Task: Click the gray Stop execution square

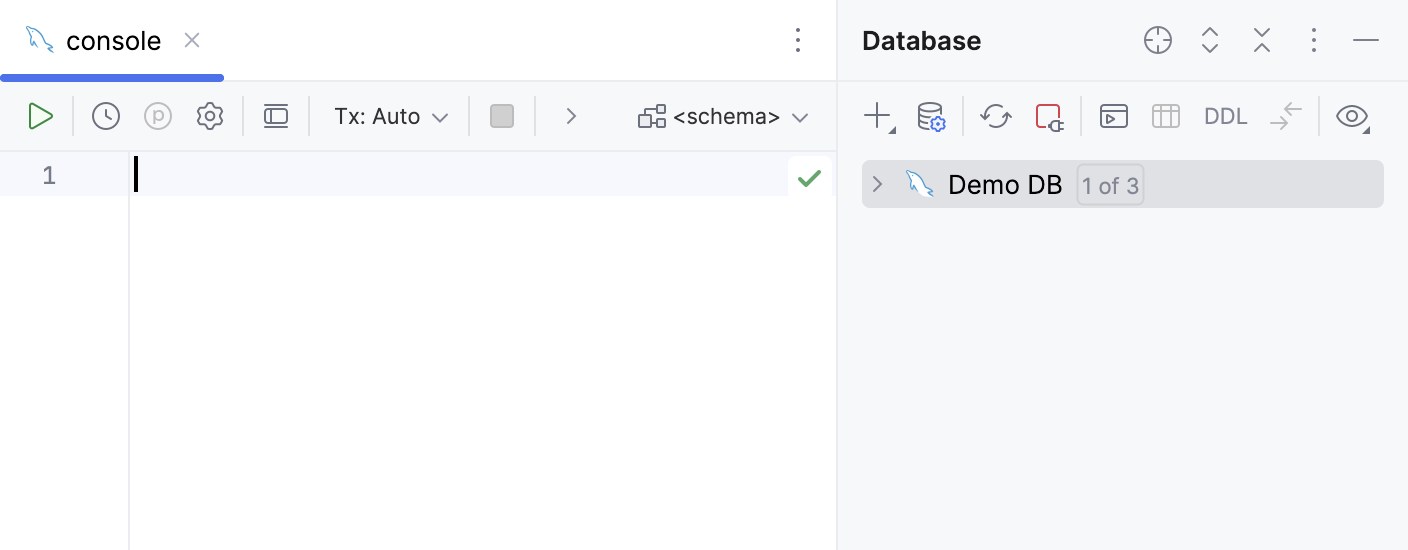Action: point(502,116)
